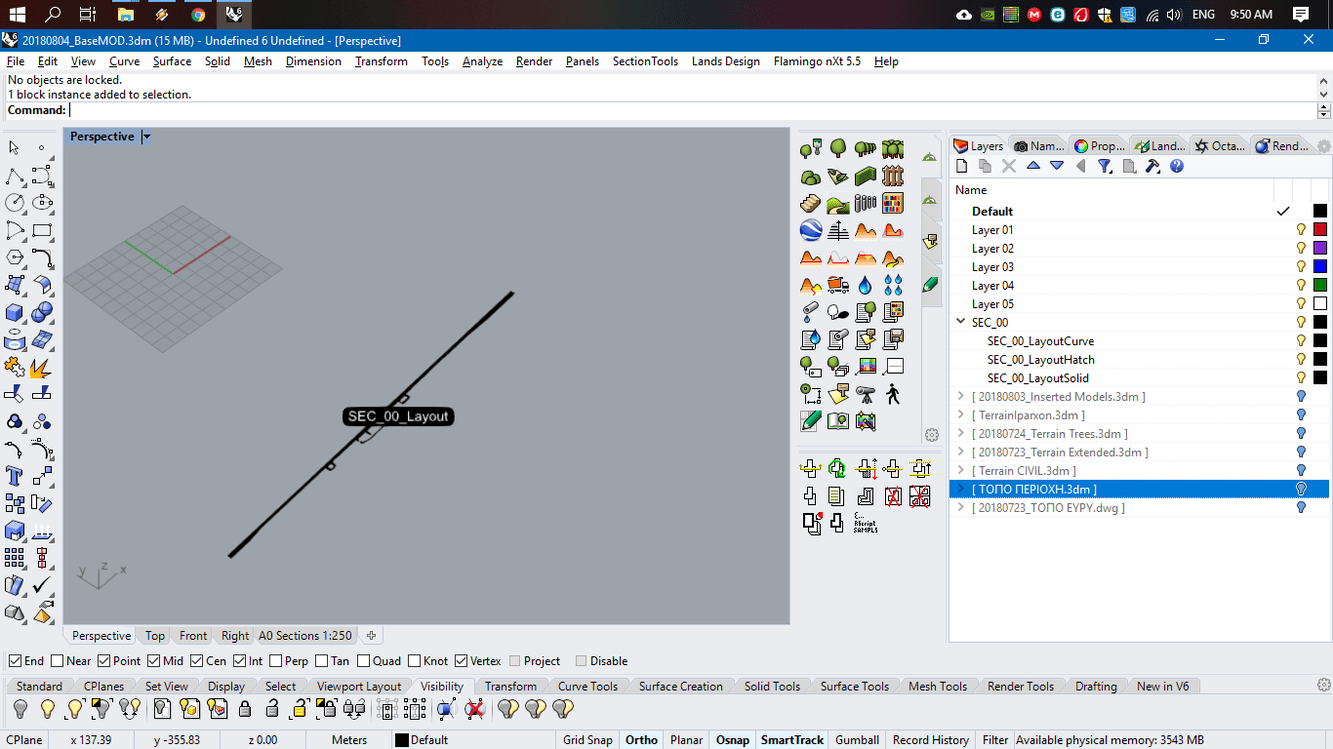Click the black color swatch of Default layer
The width and height of the screenshot is (1333, 749).
coord(1320,211)
